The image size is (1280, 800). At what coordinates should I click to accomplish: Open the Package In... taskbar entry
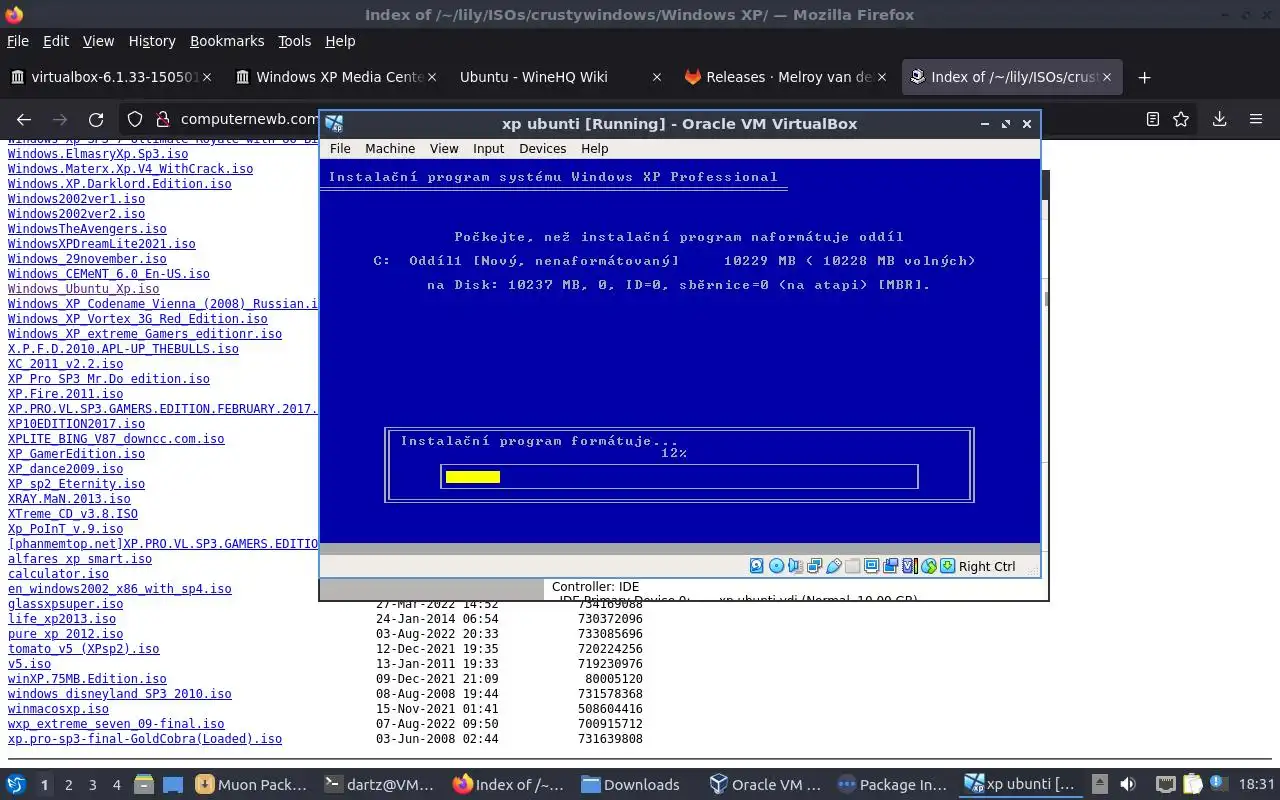pos(894,784)
